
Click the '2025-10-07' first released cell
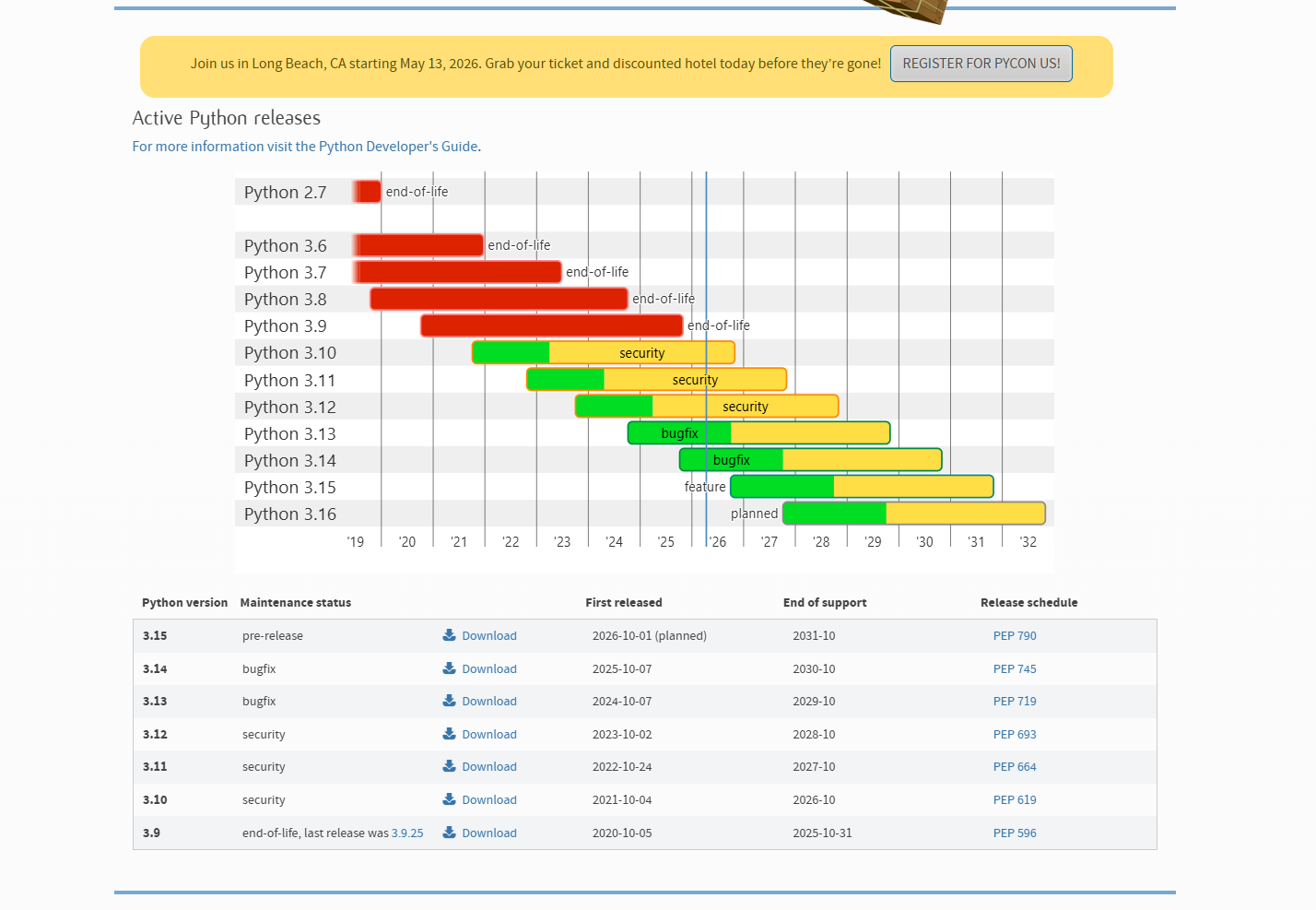point(622,669)
